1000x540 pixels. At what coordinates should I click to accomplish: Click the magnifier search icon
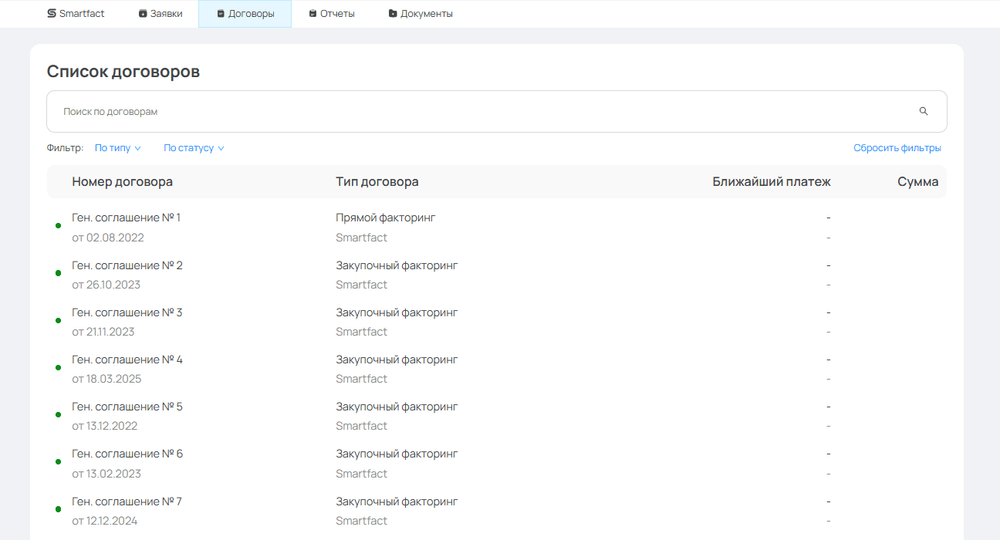tap(923, 112)
